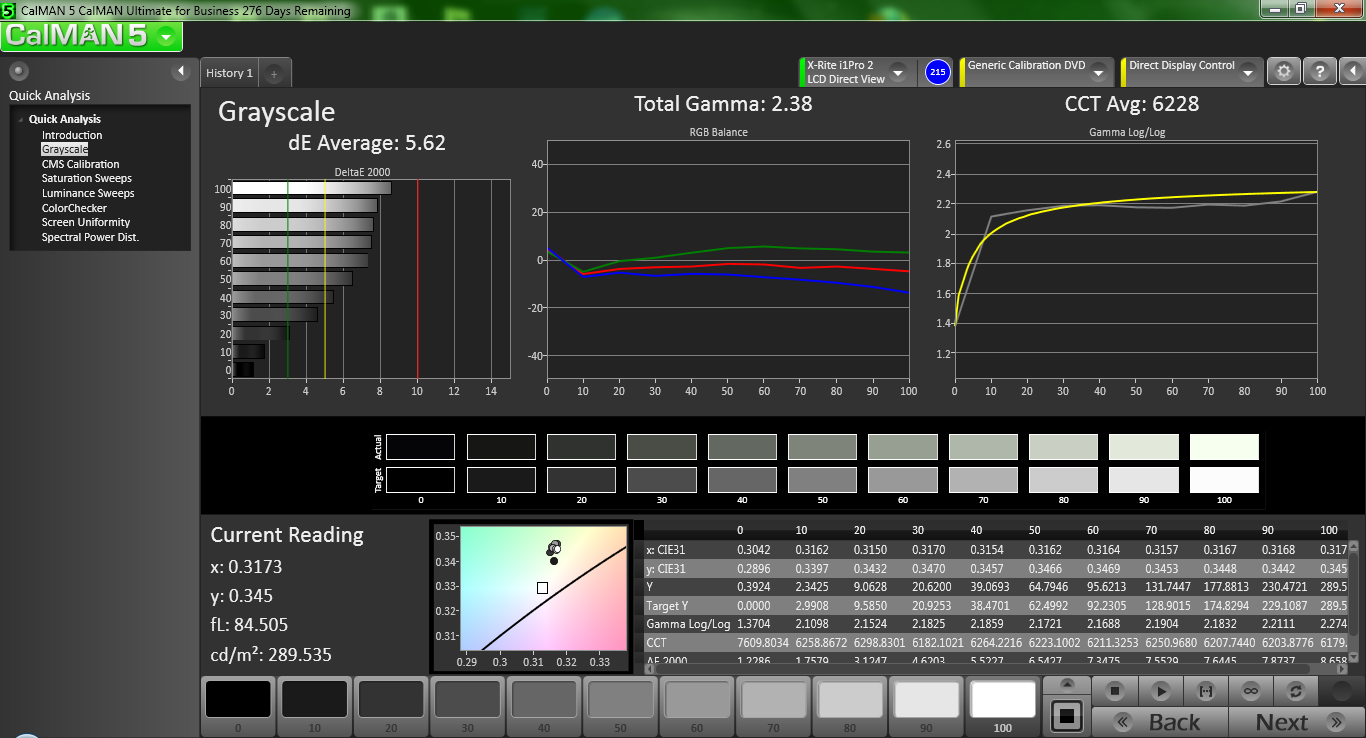This screenshot has width=1366, height=738.
Task: Click the circular arrows refresh icon
Action: click(x=1297, y=691)
